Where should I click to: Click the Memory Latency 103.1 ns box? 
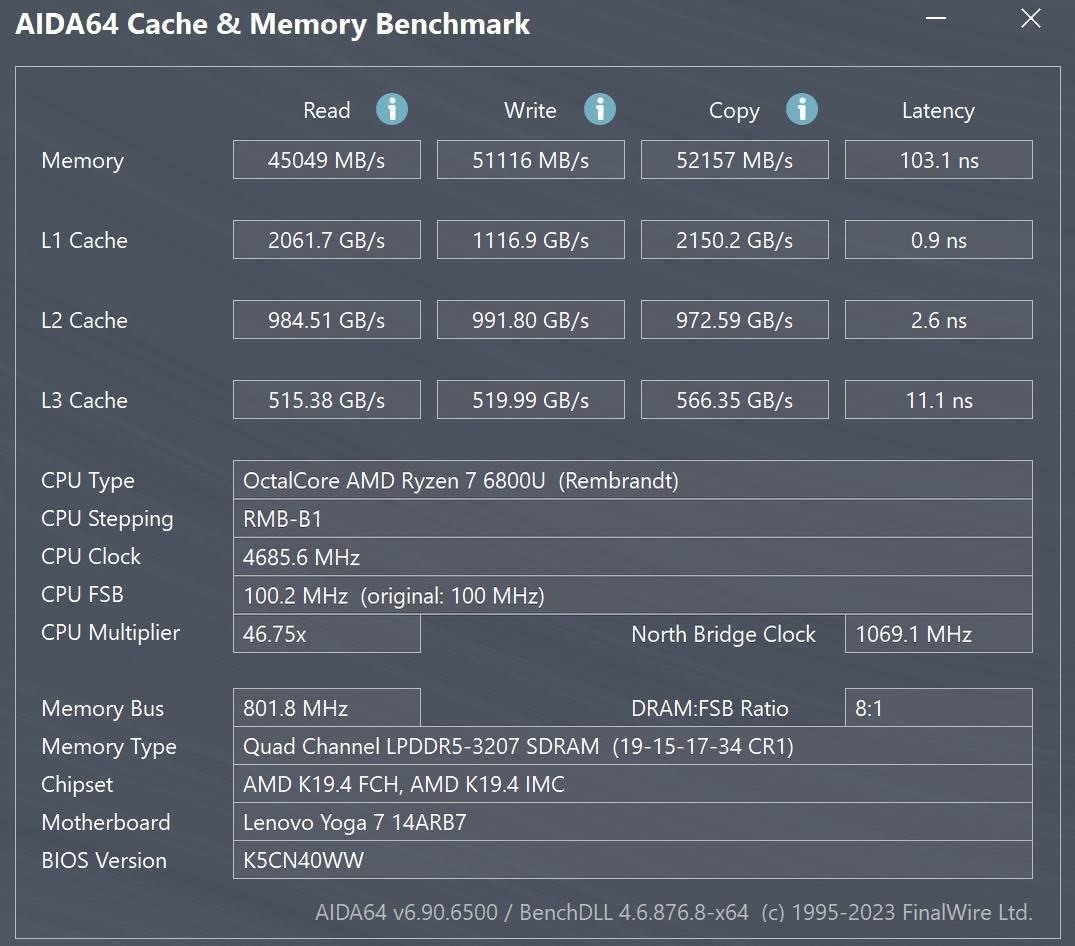point(938,160)
